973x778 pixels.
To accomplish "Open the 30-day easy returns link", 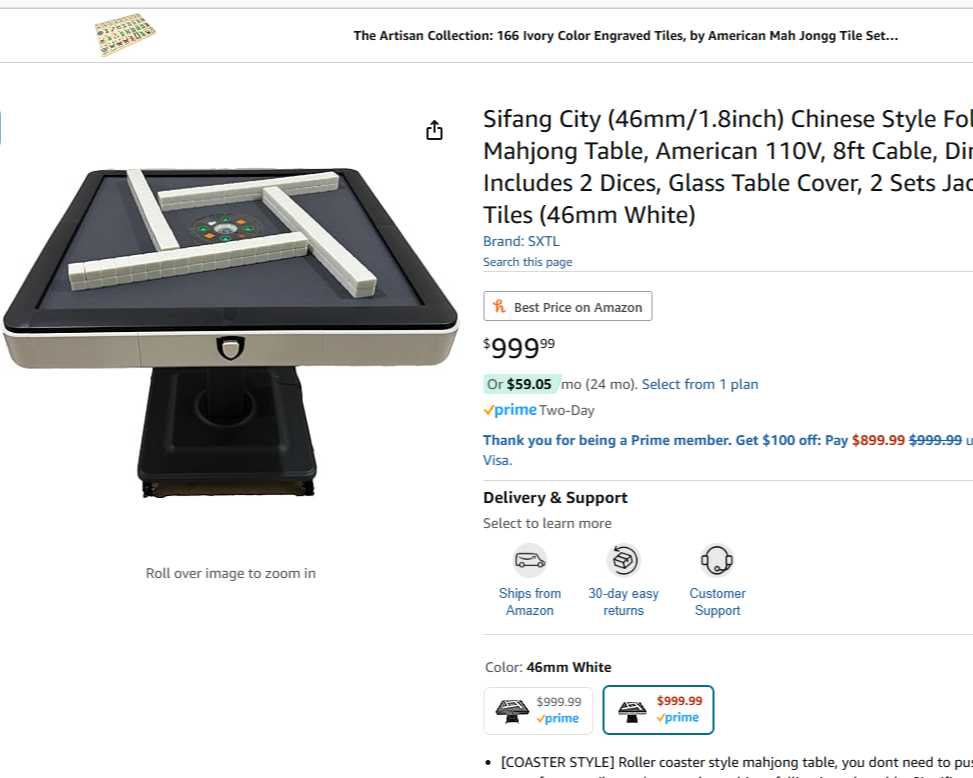I will pos(623,602).
